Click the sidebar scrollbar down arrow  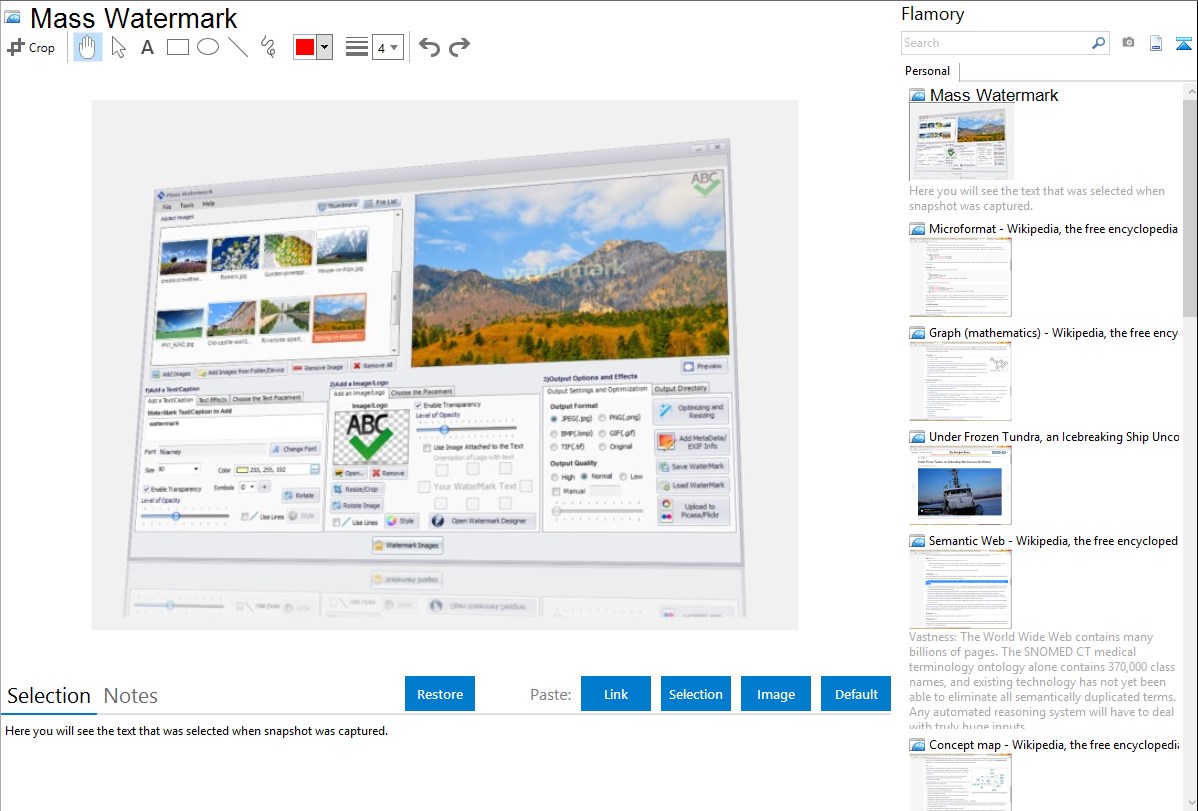pyautogui.click(x=1190, y=803)
